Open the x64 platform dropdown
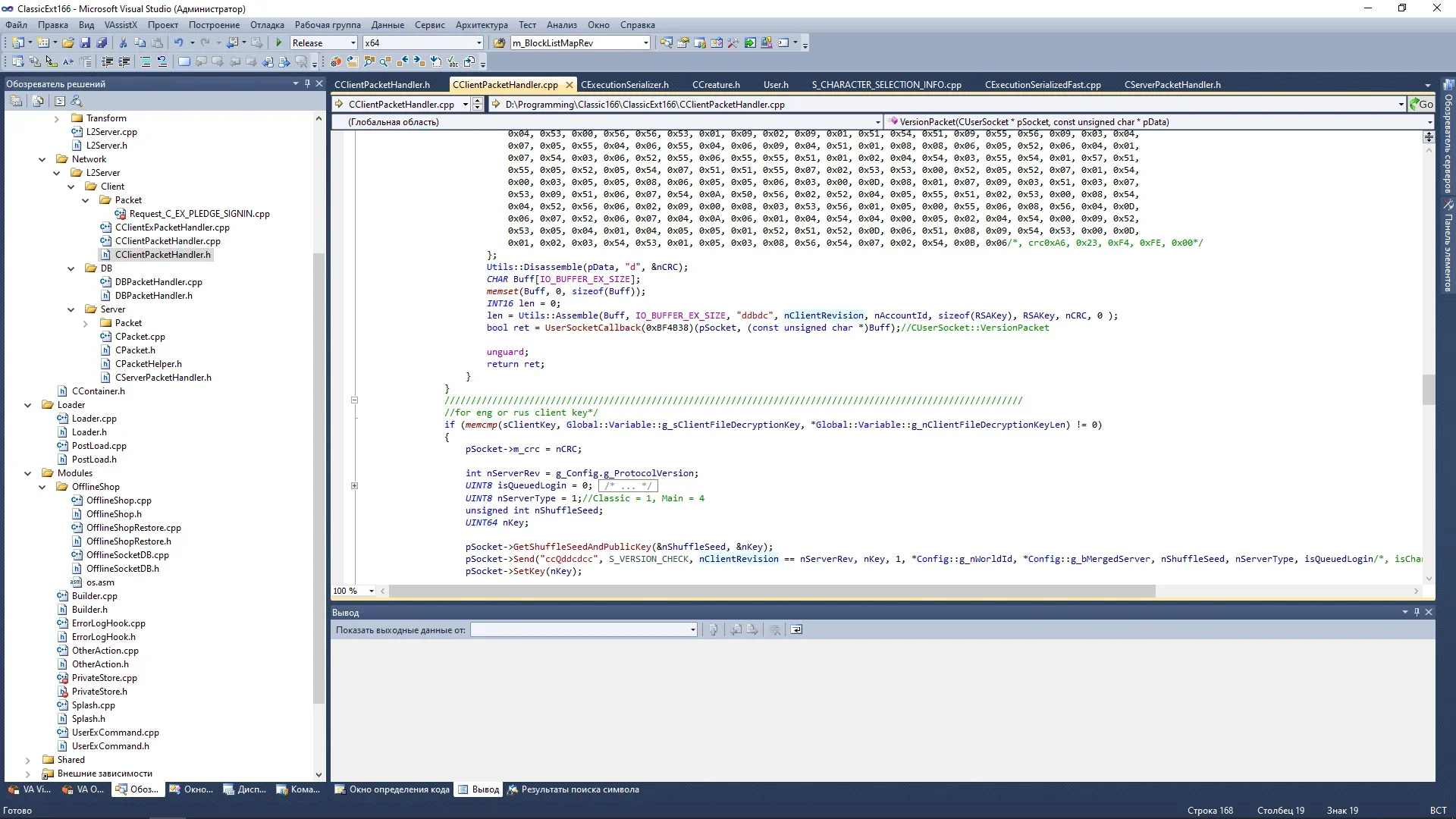Screen dimensions: 1456x819 pyautogui.click(x=423, y=43)
